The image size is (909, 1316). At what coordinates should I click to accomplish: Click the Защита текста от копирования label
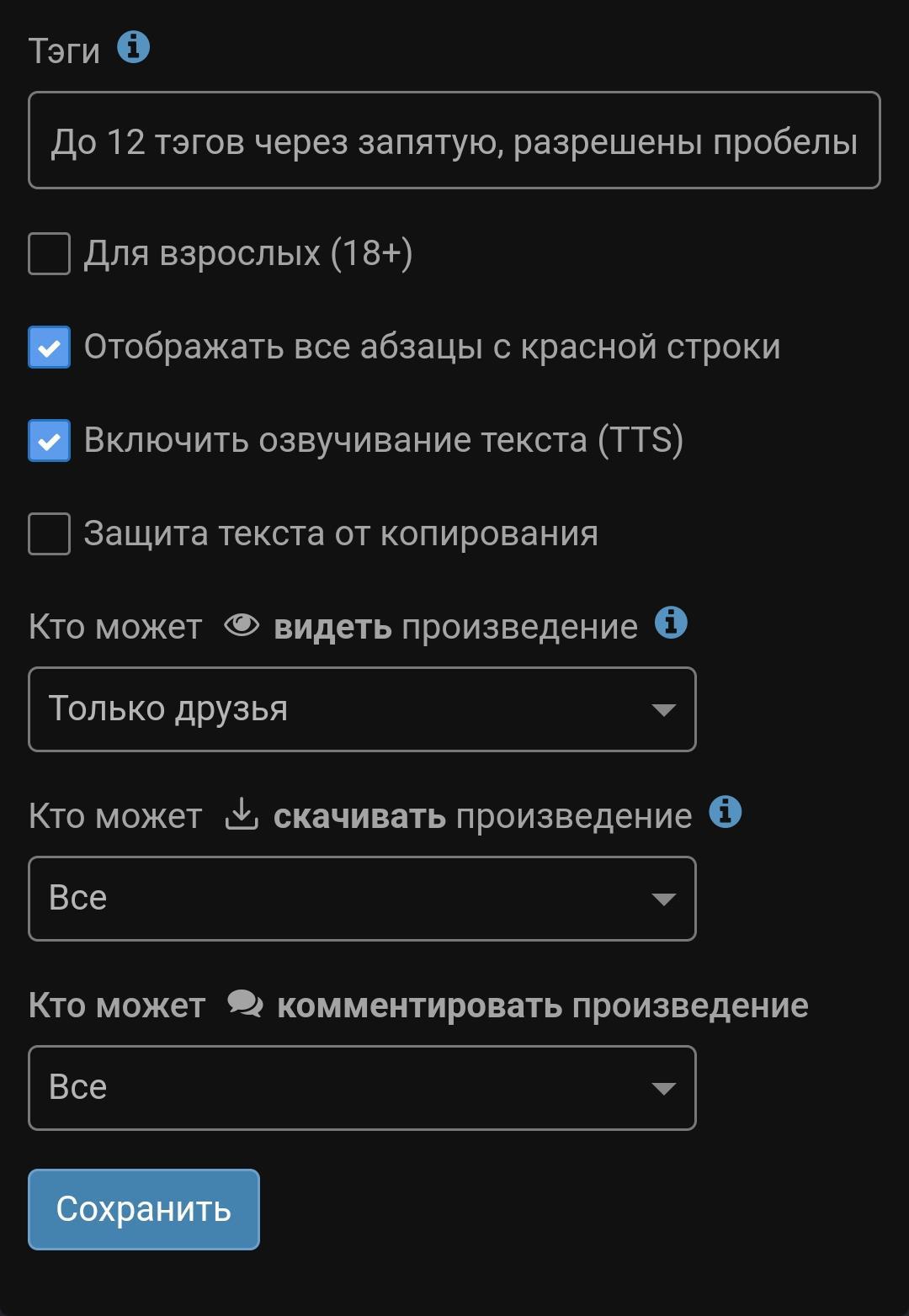341,534
